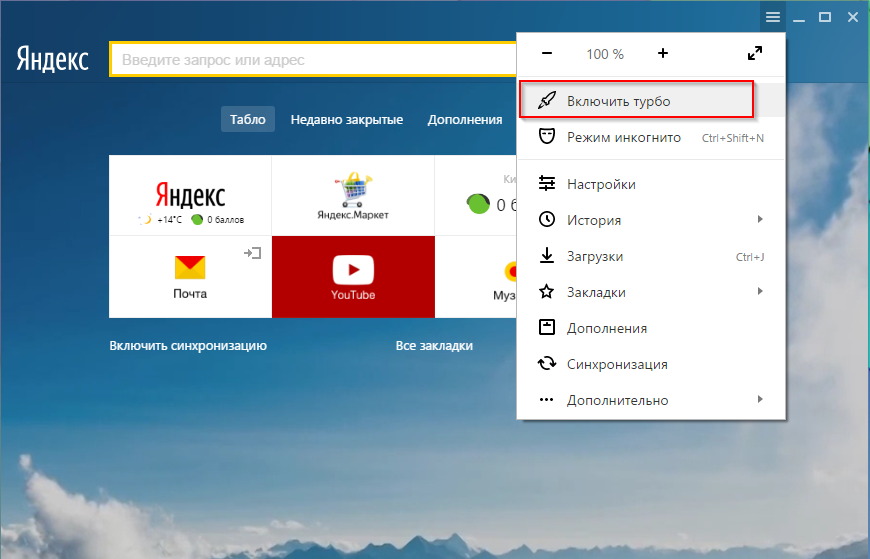Zoom in with the plus button

click(663, 54)
